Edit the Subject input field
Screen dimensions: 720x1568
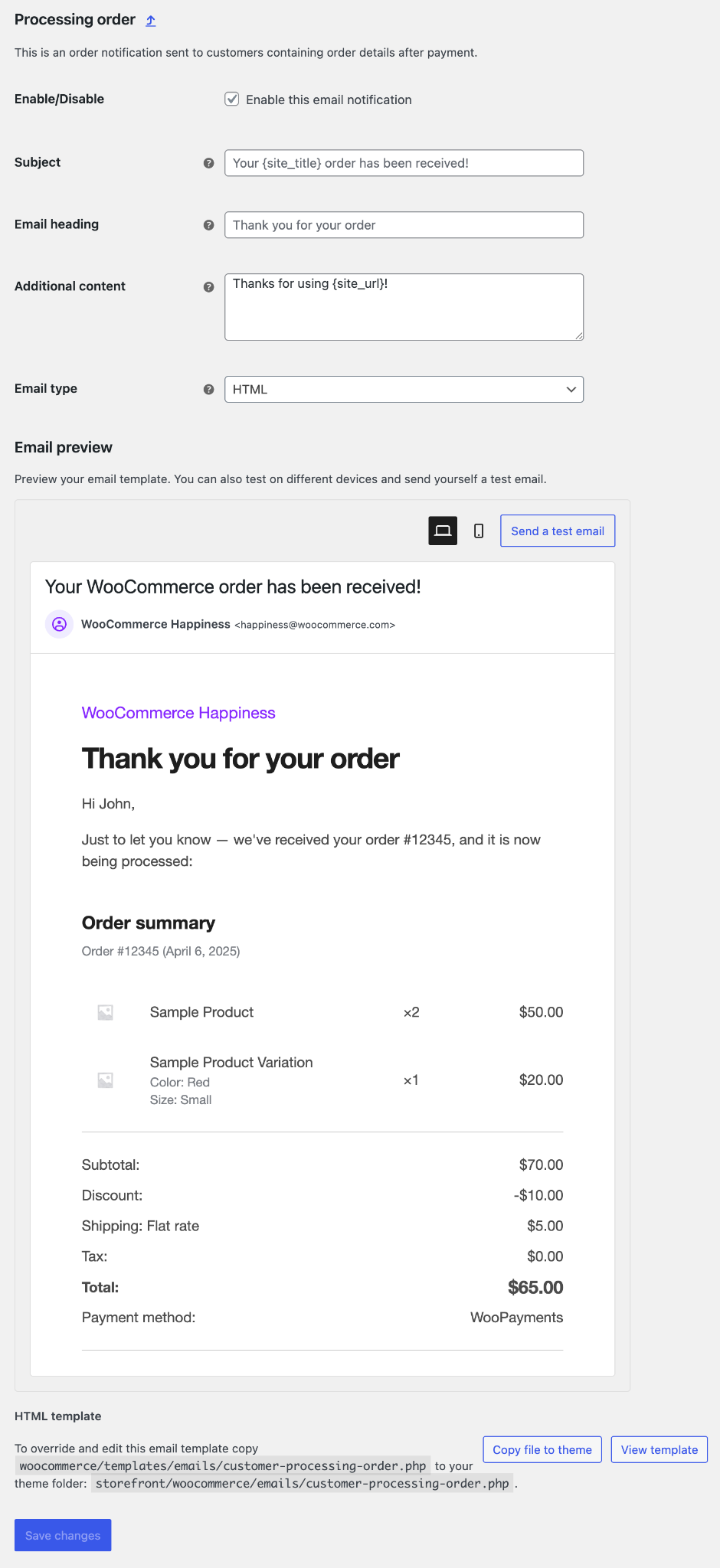[x=403, y=163]
